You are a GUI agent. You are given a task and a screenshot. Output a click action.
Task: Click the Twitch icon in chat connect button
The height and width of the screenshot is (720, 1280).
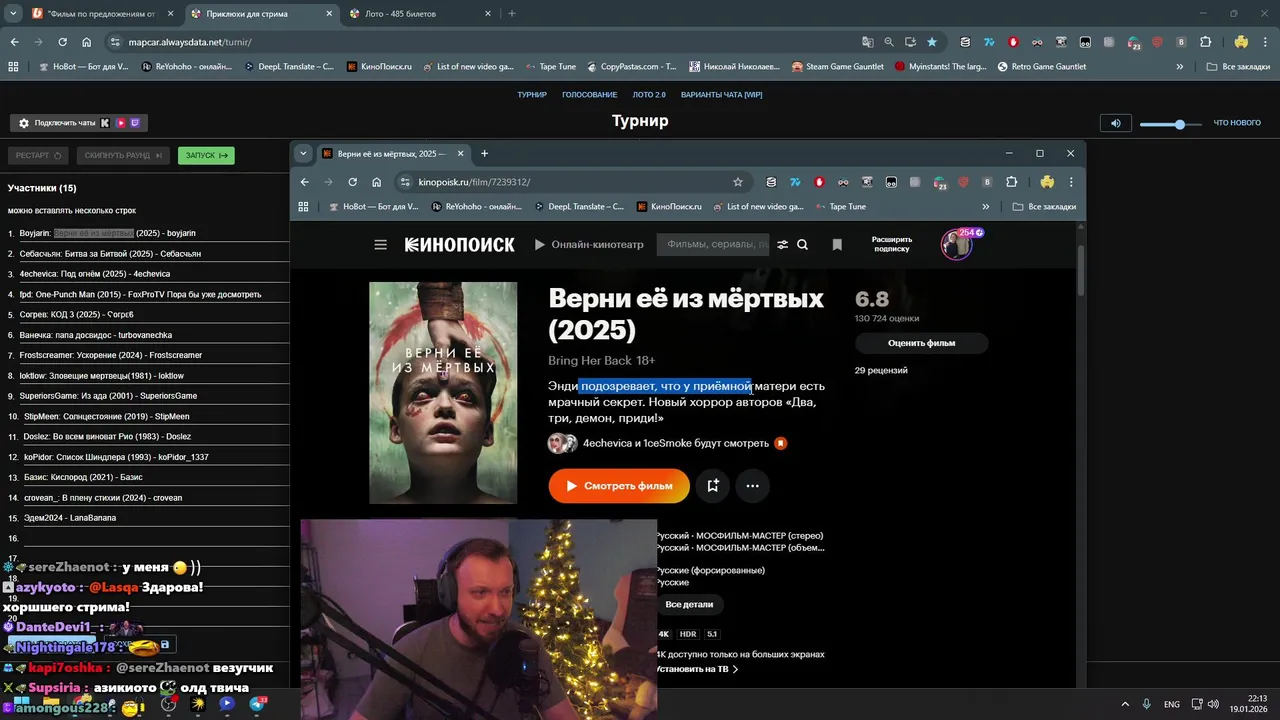point(135,123)
